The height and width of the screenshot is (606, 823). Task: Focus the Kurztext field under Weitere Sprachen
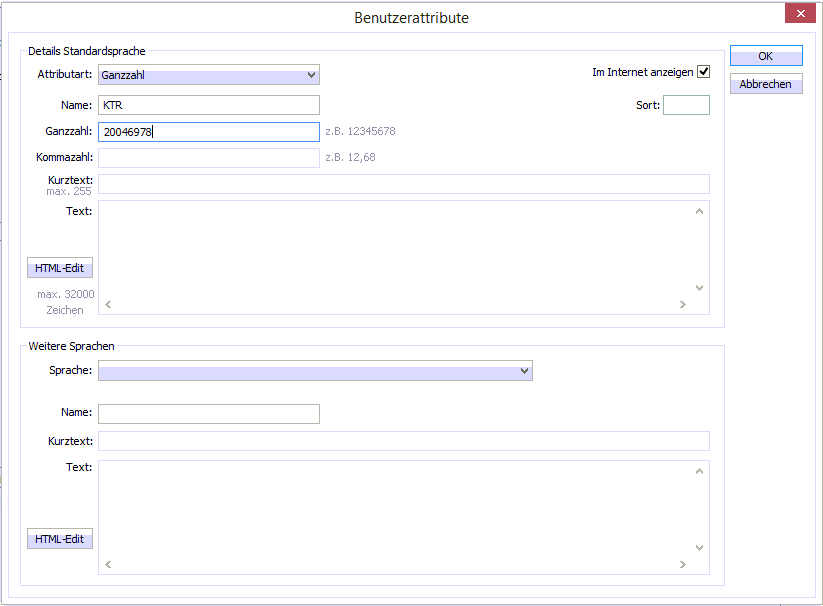(x=403, y=441)
